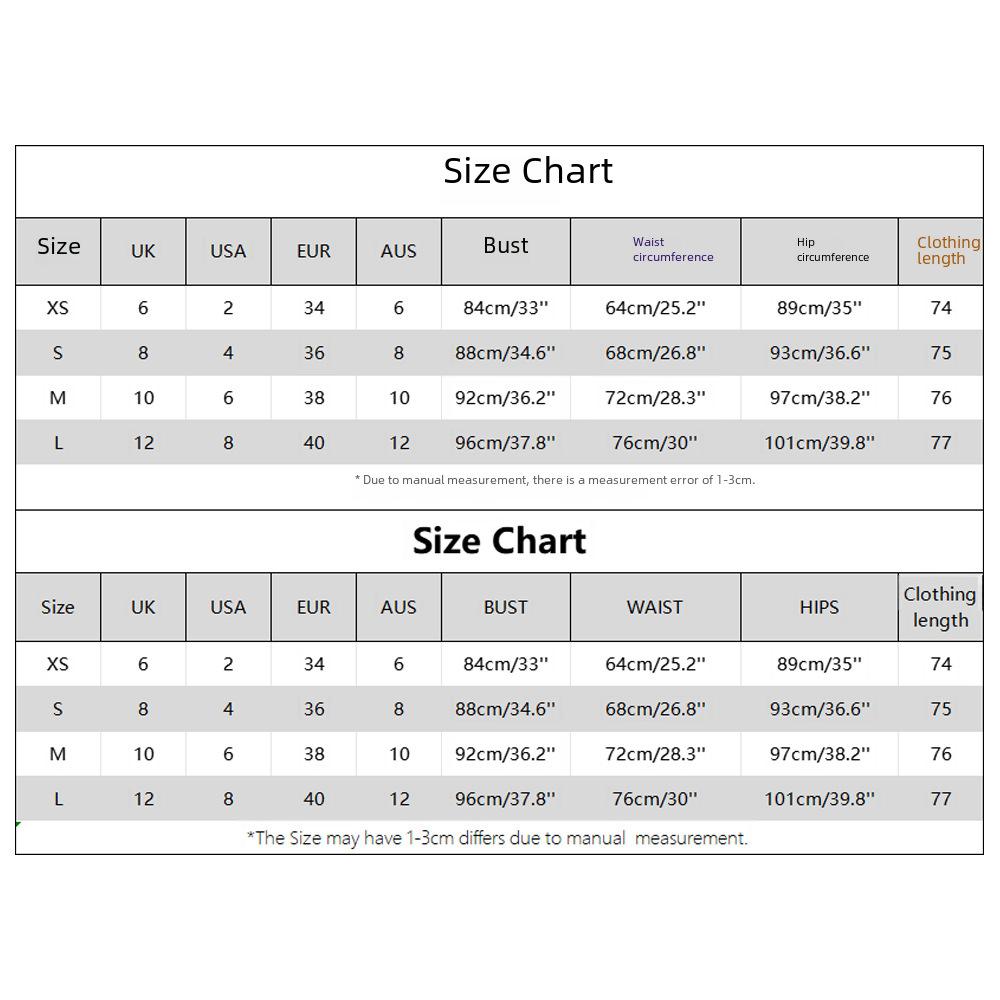Select the 92cm/36.2'' bust cell in bottom table
The width and height of the screenshot is (1000, 1000).
click(505, 754)
